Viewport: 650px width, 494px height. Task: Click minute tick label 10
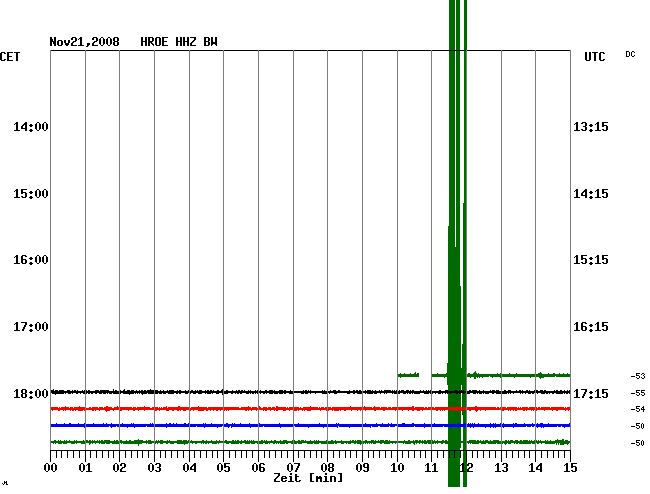[397, 468]
